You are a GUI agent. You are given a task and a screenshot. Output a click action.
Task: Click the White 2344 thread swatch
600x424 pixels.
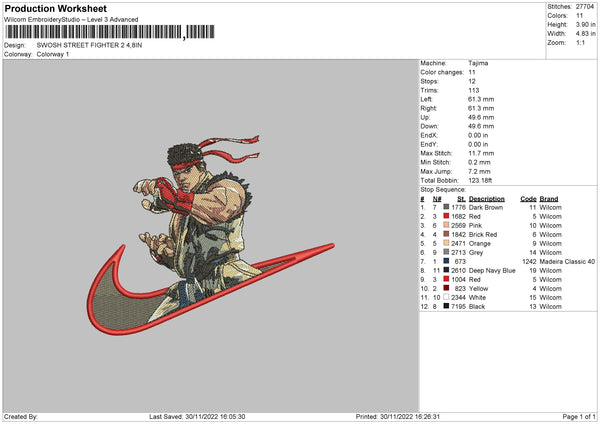tap(446, 297)
